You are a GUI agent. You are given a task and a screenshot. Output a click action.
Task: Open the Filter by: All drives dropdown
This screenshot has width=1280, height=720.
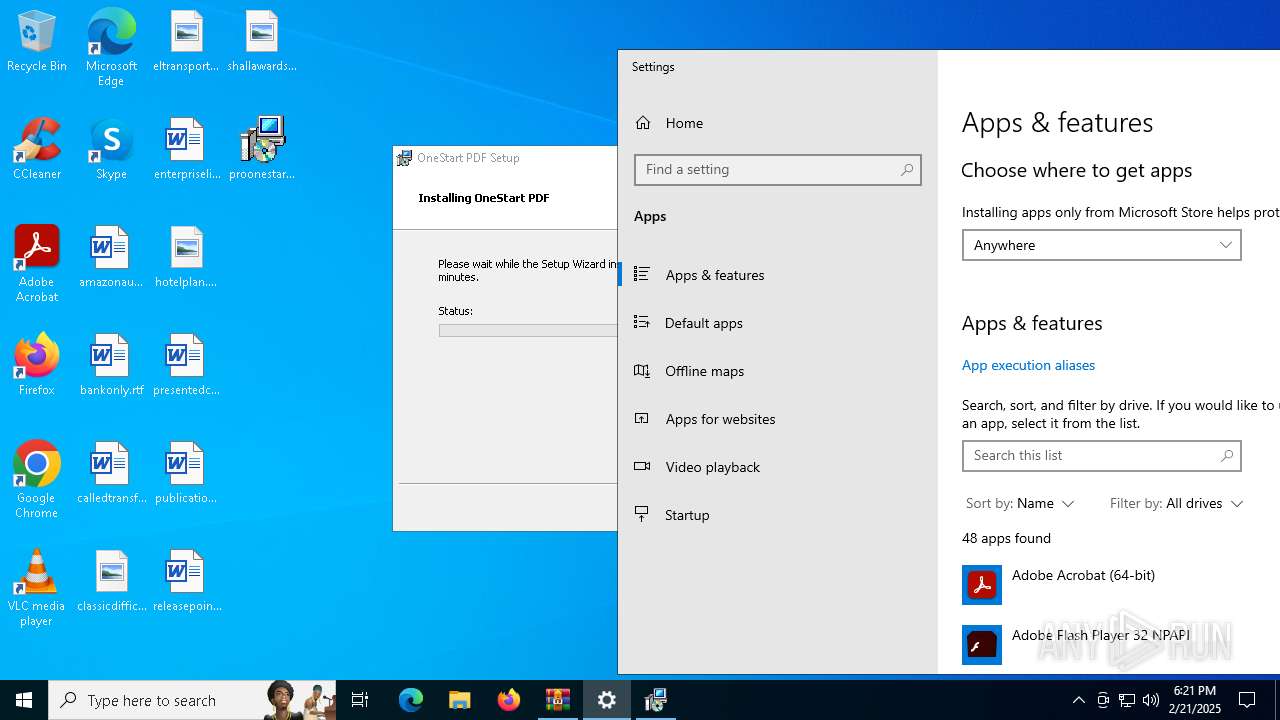(1176, 503)
